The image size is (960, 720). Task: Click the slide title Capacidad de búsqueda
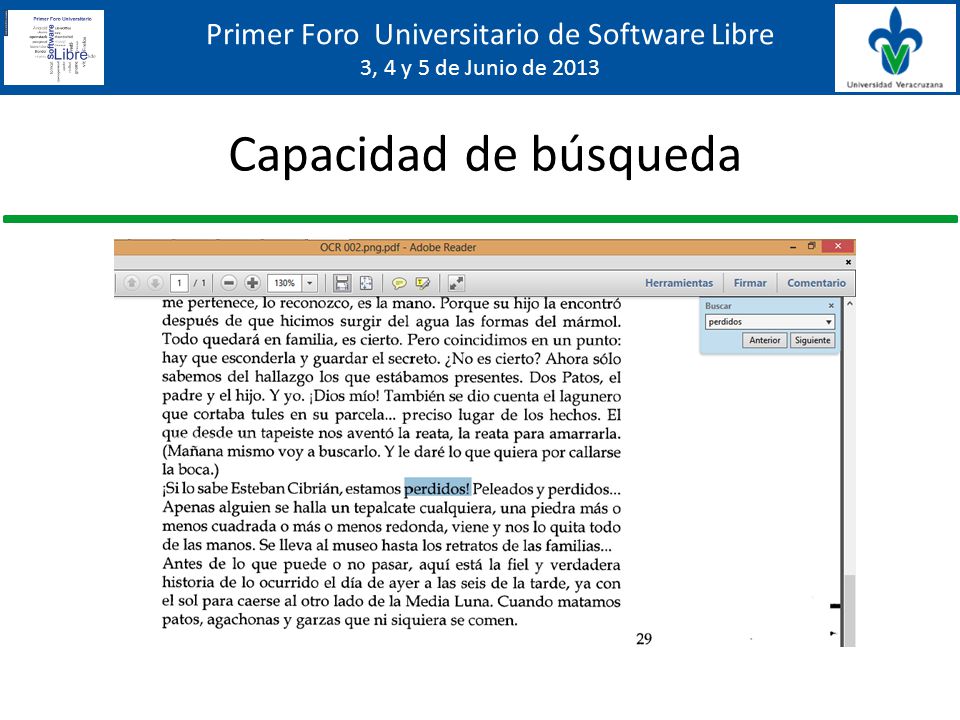[x=485, y=155]
